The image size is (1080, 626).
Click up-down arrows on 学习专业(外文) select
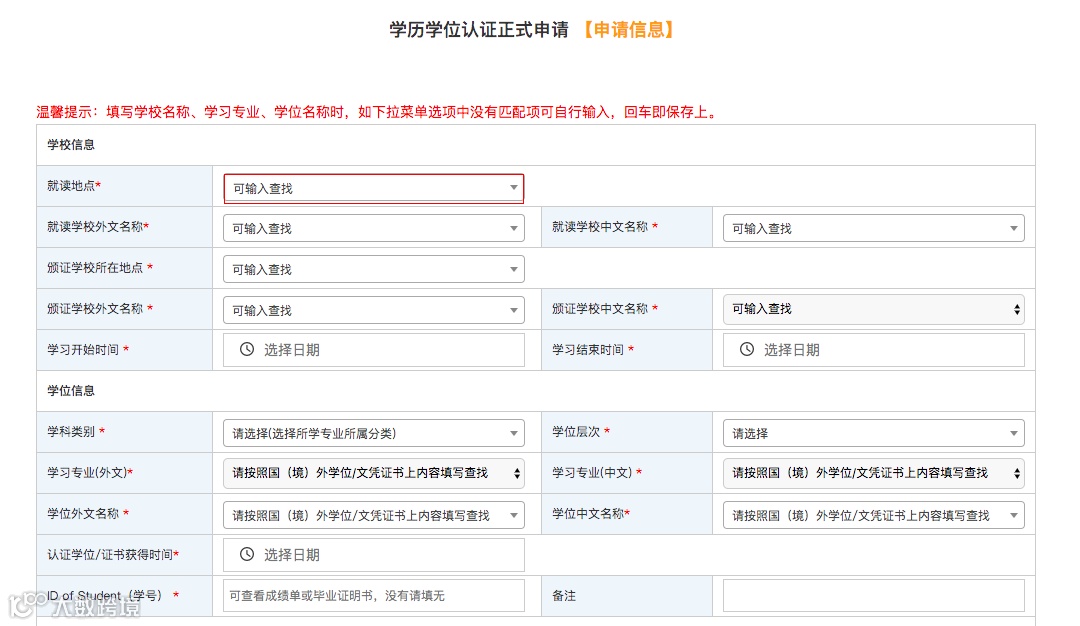(x=517, y=473)
